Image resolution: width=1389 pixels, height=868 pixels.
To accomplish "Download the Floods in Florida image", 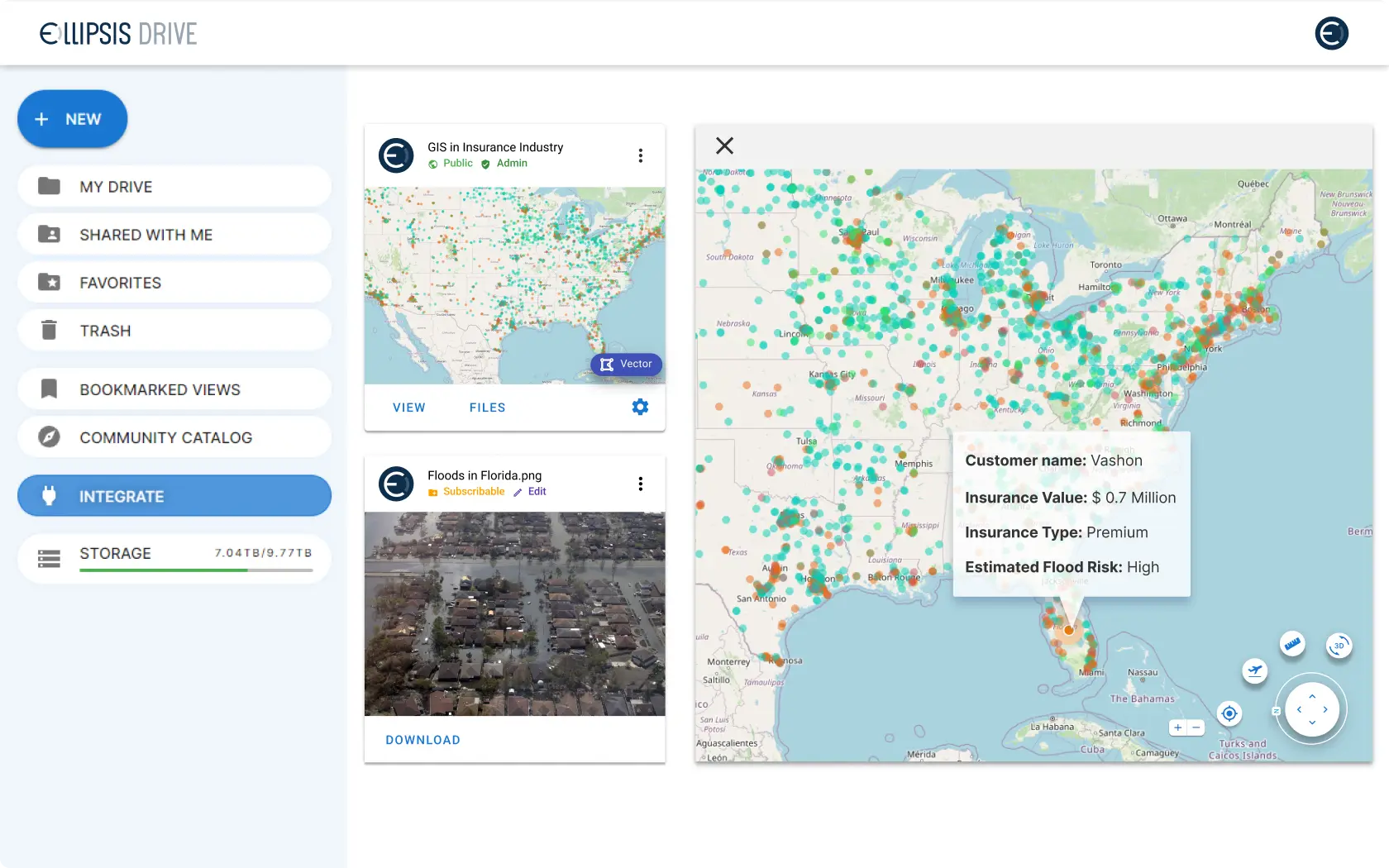I will pyautogui.click(x=422, y=740).
